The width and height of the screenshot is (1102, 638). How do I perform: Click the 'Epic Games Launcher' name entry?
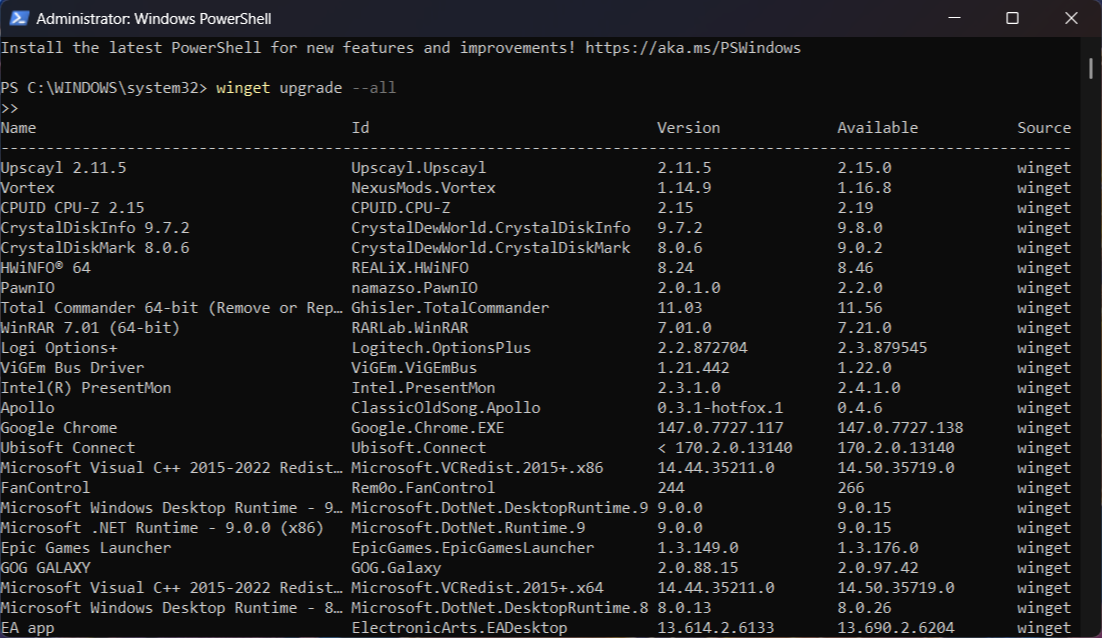pos(86,548)
